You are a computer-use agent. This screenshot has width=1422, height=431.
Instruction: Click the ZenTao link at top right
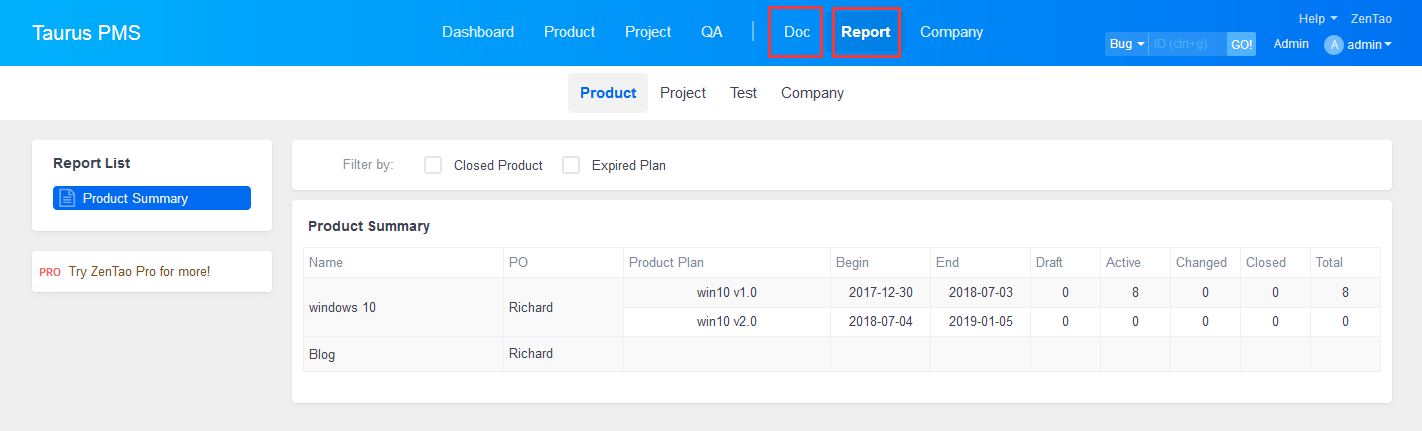pyautogui.click(x=1371, y=19)
